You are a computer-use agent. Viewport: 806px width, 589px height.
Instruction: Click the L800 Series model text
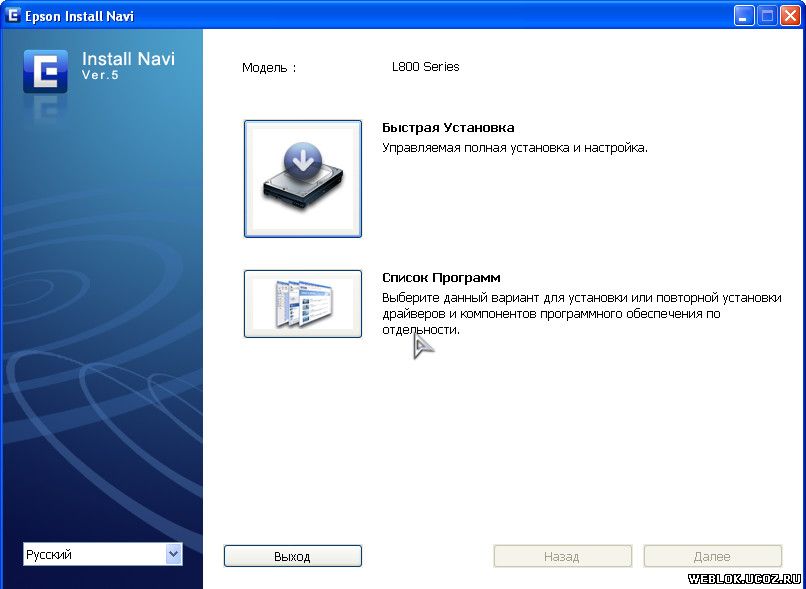coord(426,67)
